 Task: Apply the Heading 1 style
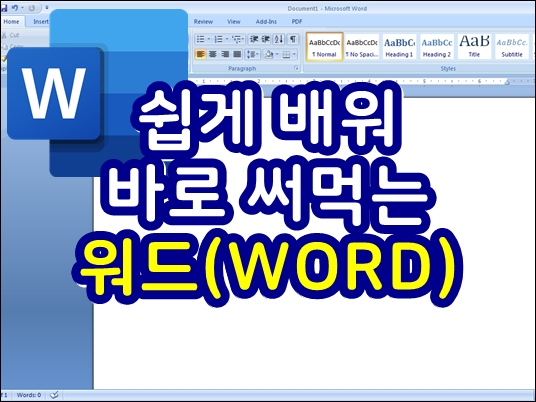pyautogui.click(x=399, y=47)
